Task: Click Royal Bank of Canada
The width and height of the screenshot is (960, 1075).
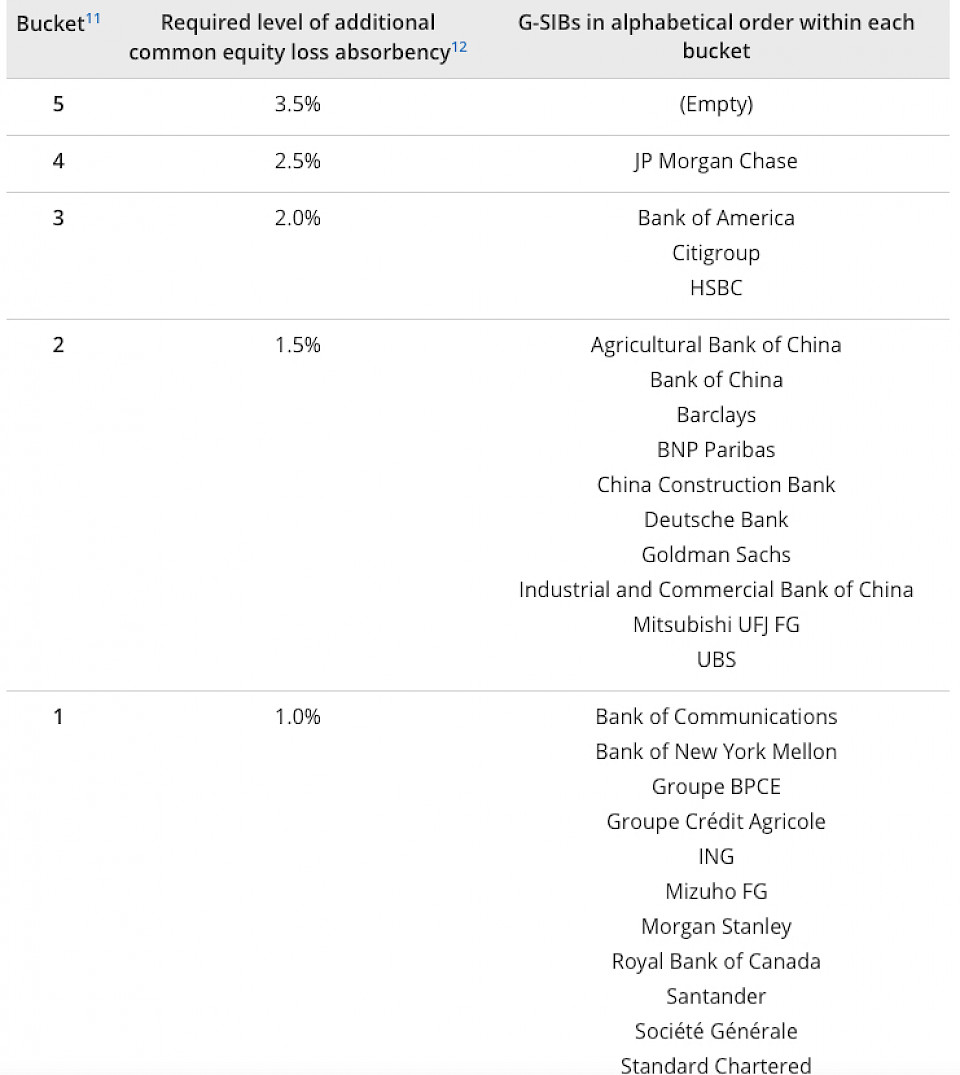Action: 716,962
